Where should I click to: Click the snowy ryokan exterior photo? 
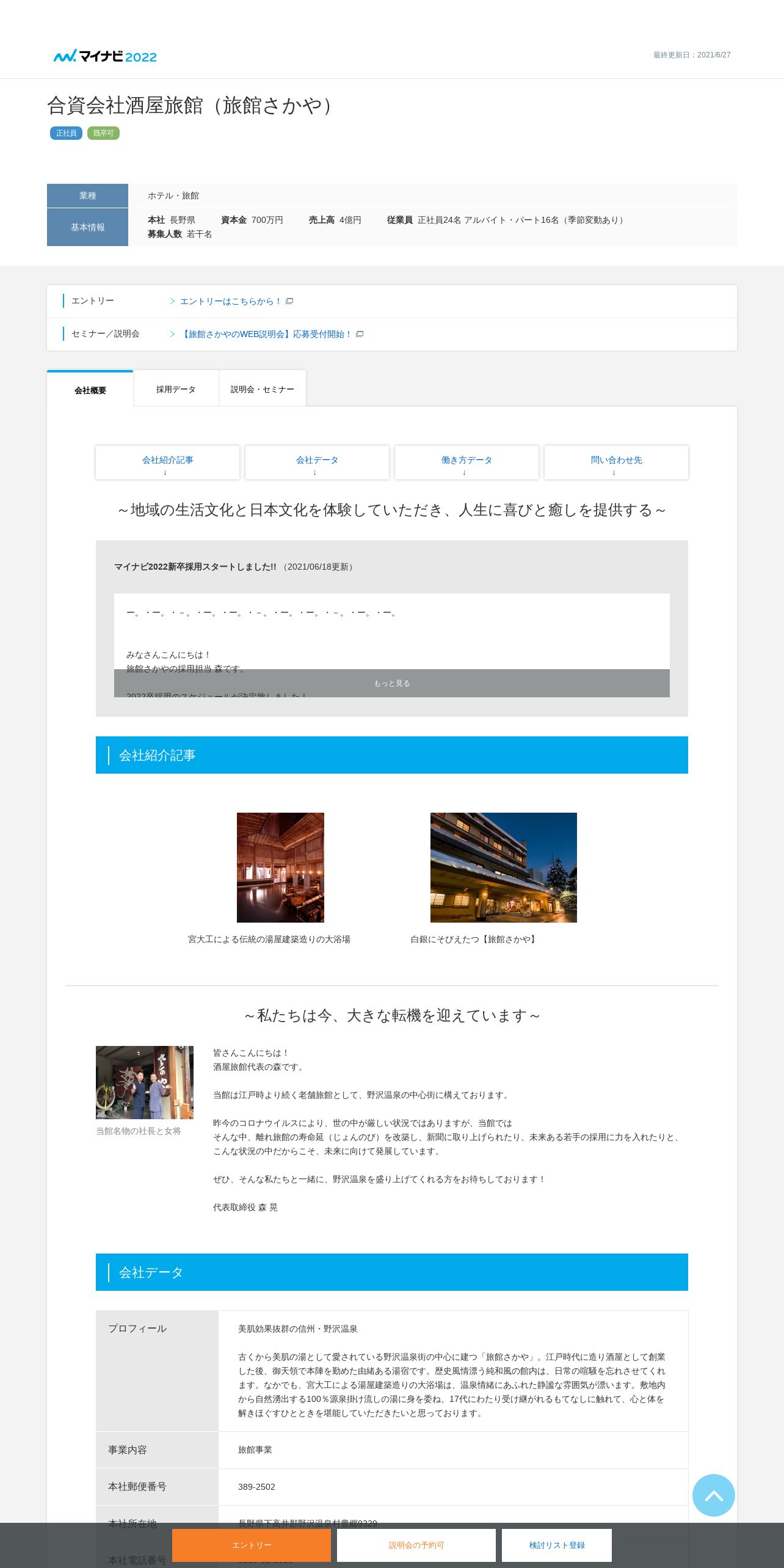pos(503,867)
